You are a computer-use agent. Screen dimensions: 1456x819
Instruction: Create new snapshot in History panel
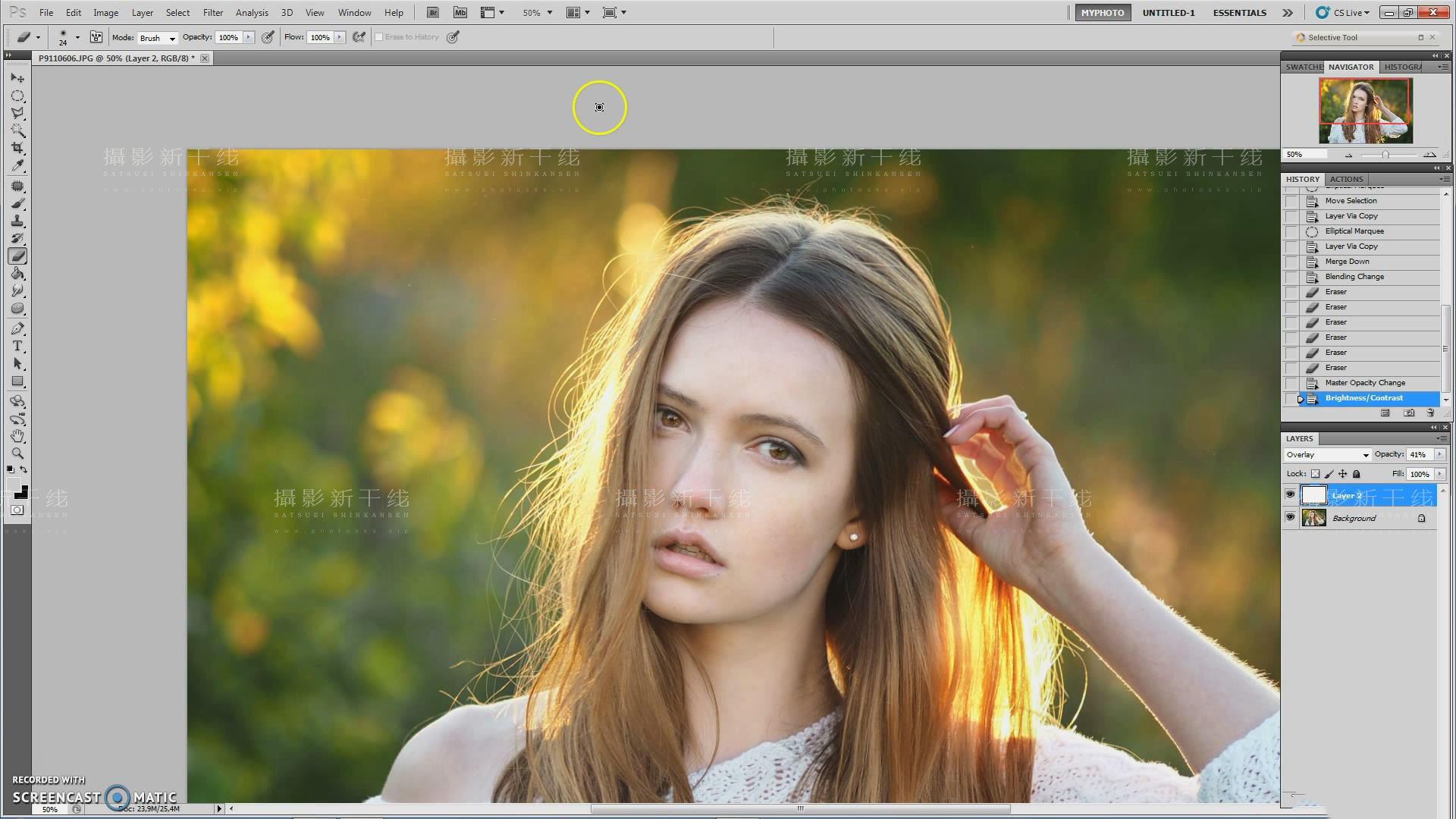(x=1409, y=413)
